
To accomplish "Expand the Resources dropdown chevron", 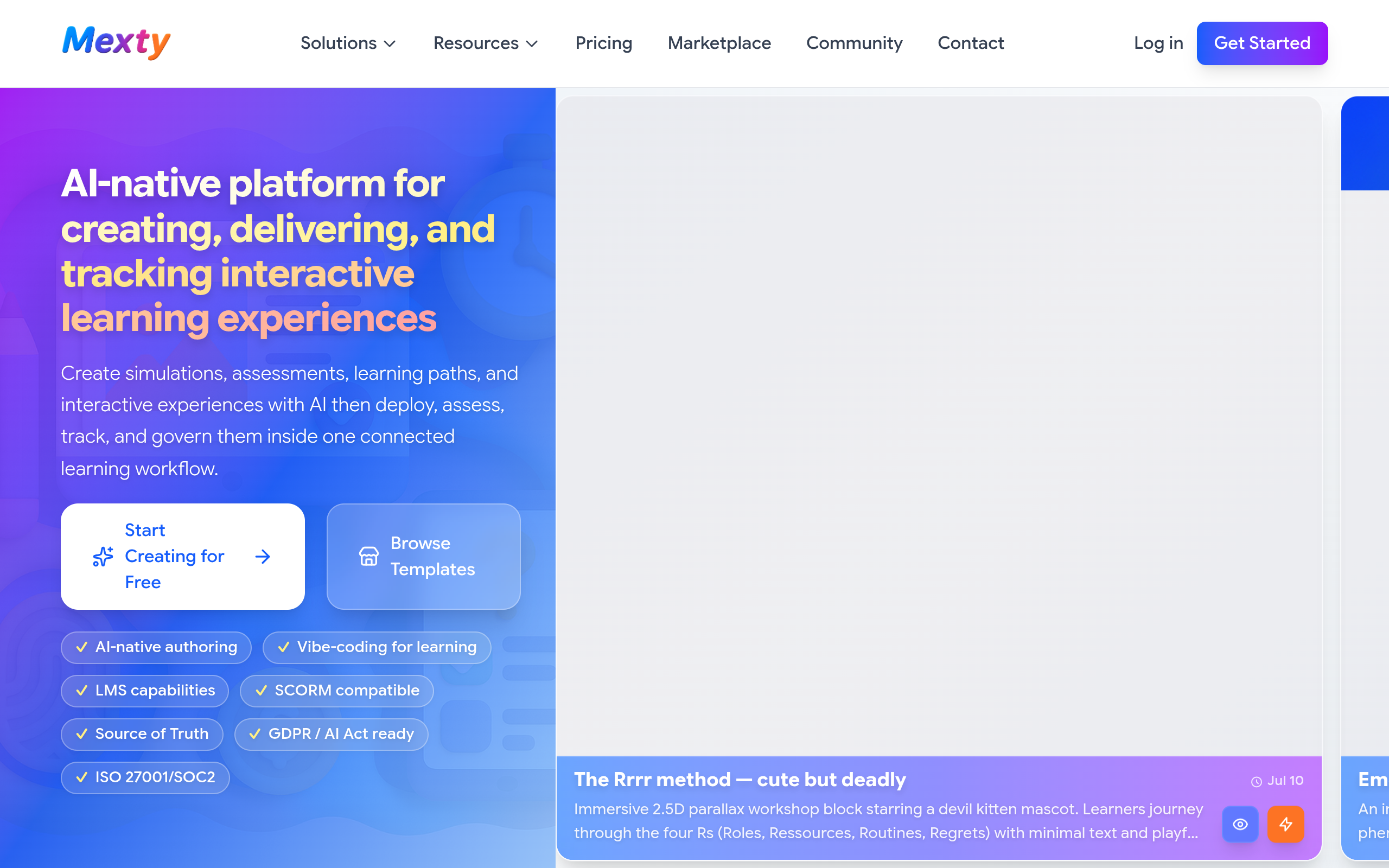I will pos(532,43).
